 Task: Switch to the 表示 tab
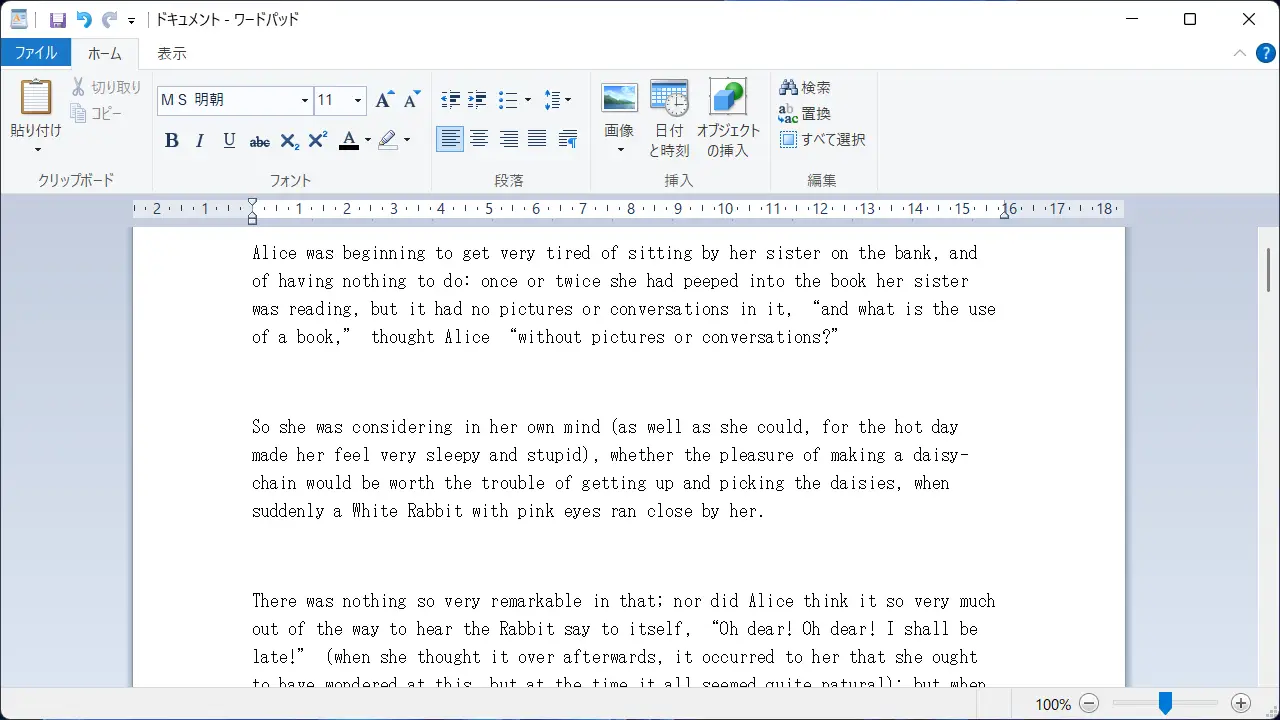pyautogui.click(x=172, y=53)
